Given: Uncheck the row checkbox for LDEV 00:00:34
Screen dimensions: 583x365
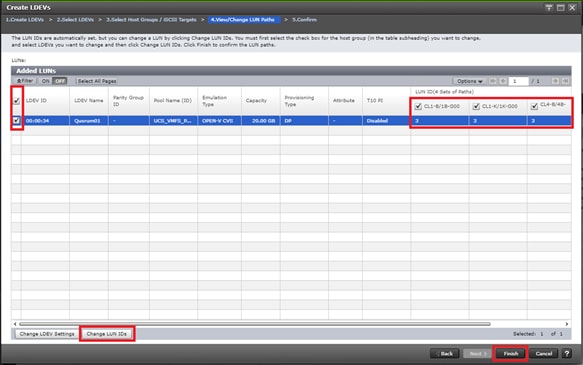Looking at the screenshot, I should coord(16,120).
